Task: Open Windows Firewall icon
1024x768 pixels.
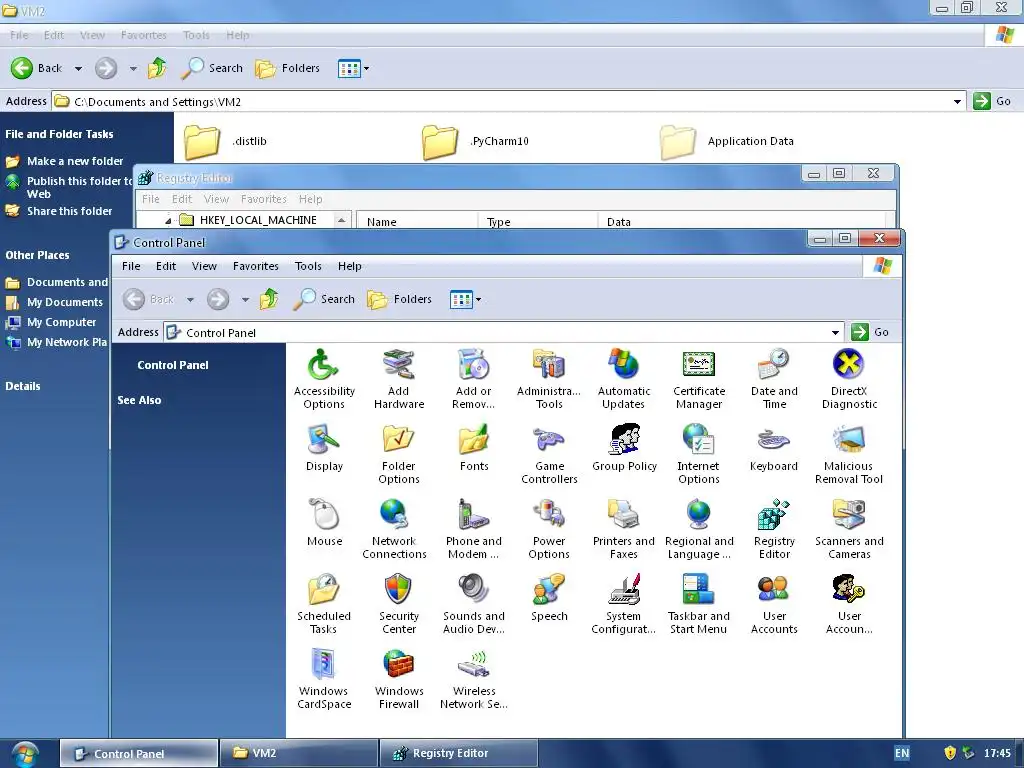Action: (398, 679)
